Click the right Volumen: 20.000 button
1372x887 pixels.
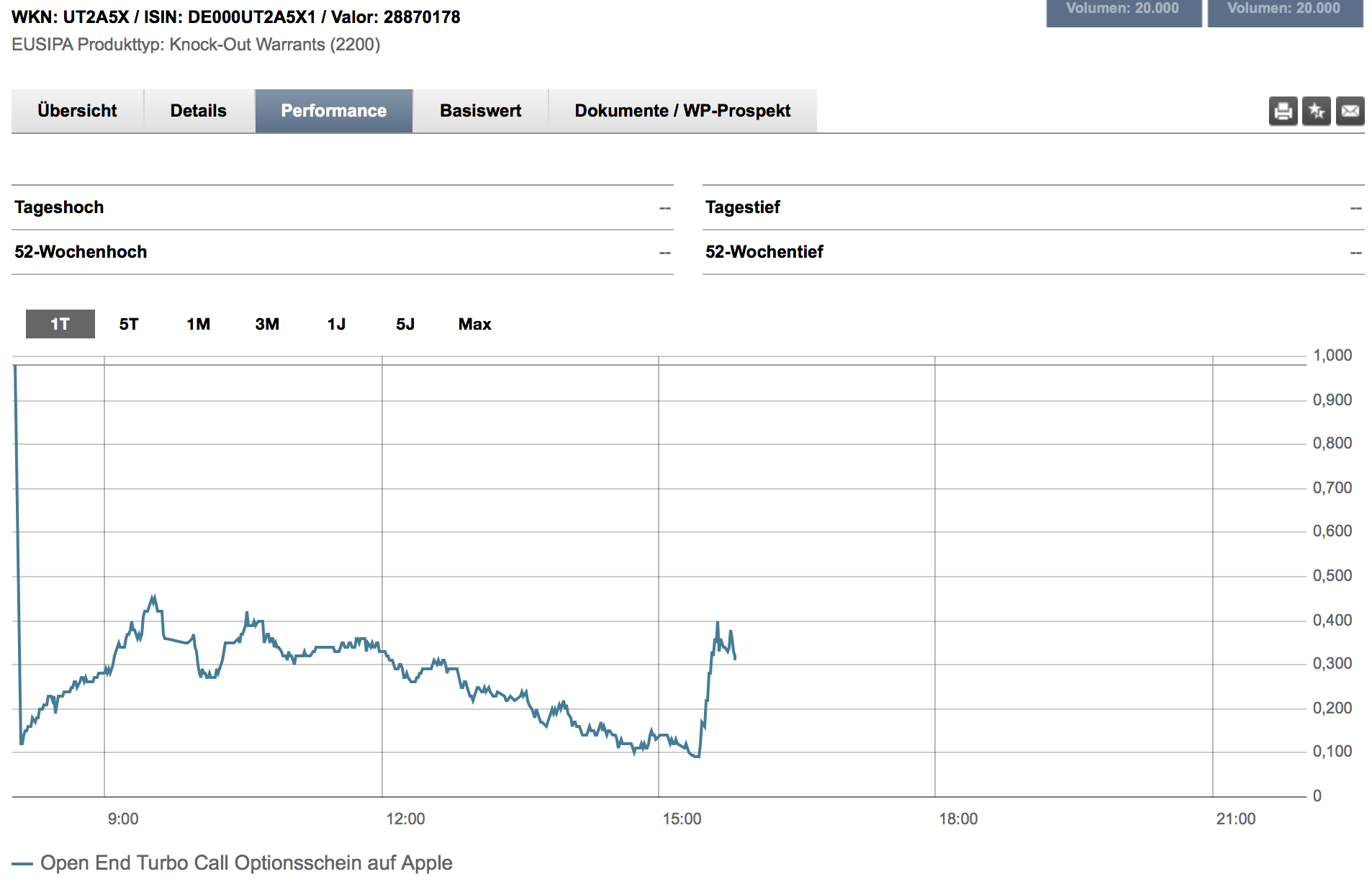point(1285,12)
